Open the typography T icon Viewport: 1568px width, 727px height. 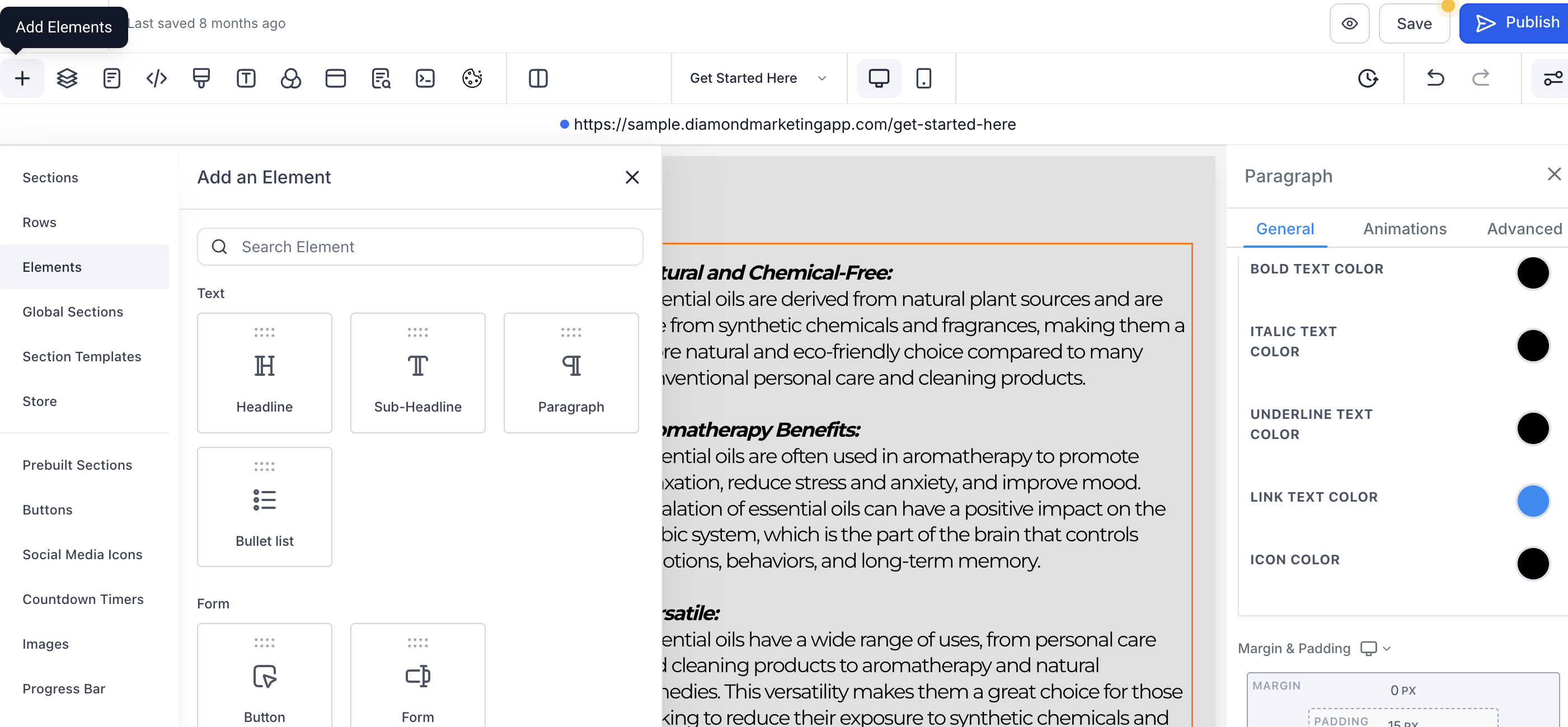tap(246, 78)
